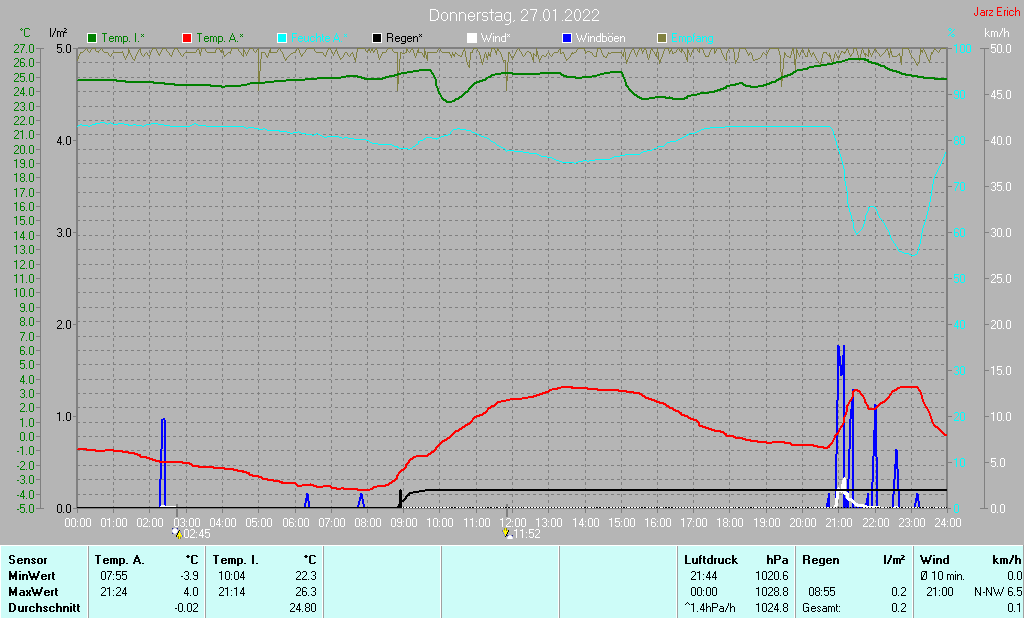Click the '06:00' label on the time axis
Screen dimensions: 1024x618
tap(295, 523)
